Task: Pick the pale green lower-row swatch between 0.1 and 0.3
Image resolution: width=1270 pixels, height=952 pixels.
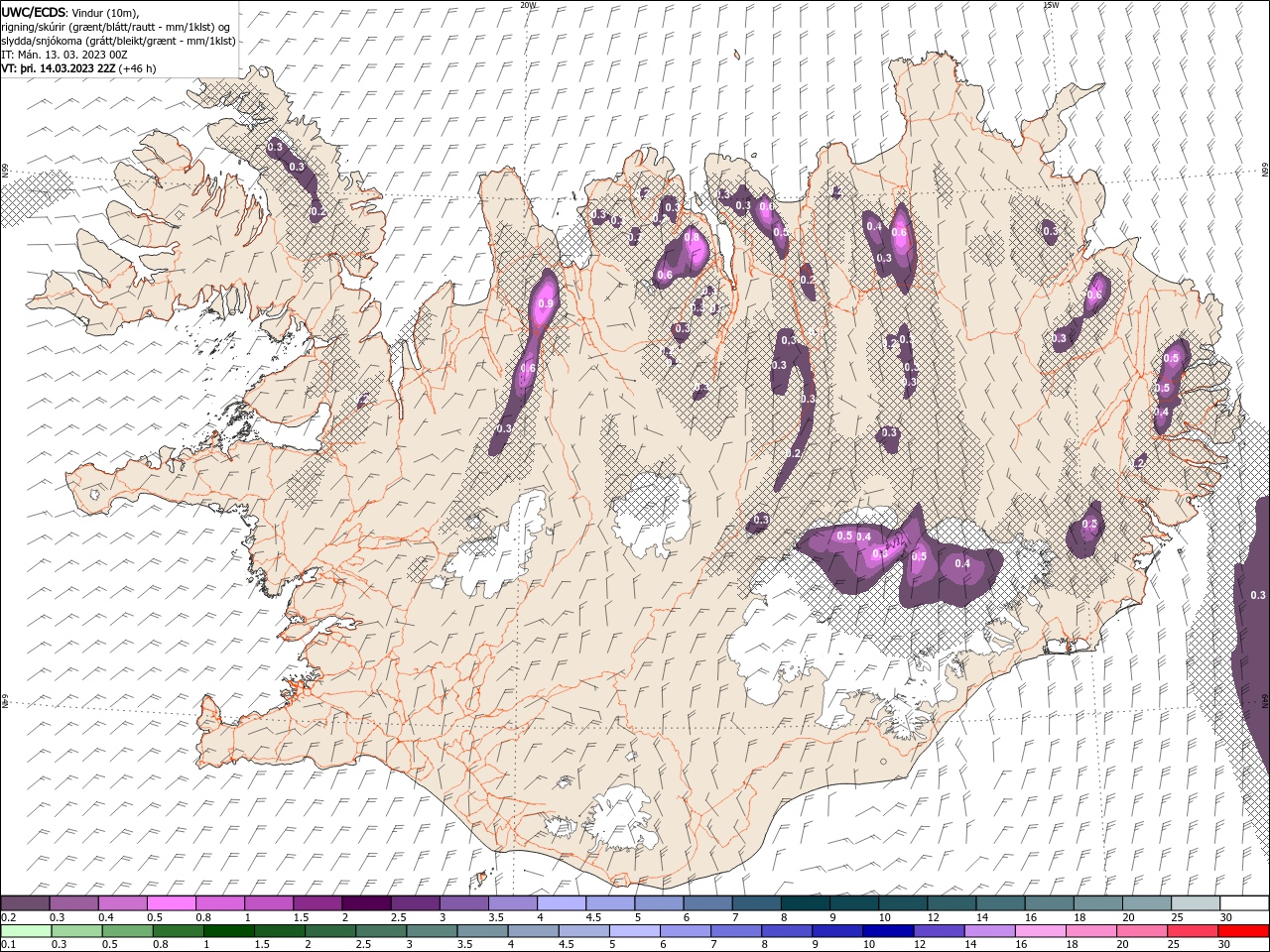Action: point(26,931)
